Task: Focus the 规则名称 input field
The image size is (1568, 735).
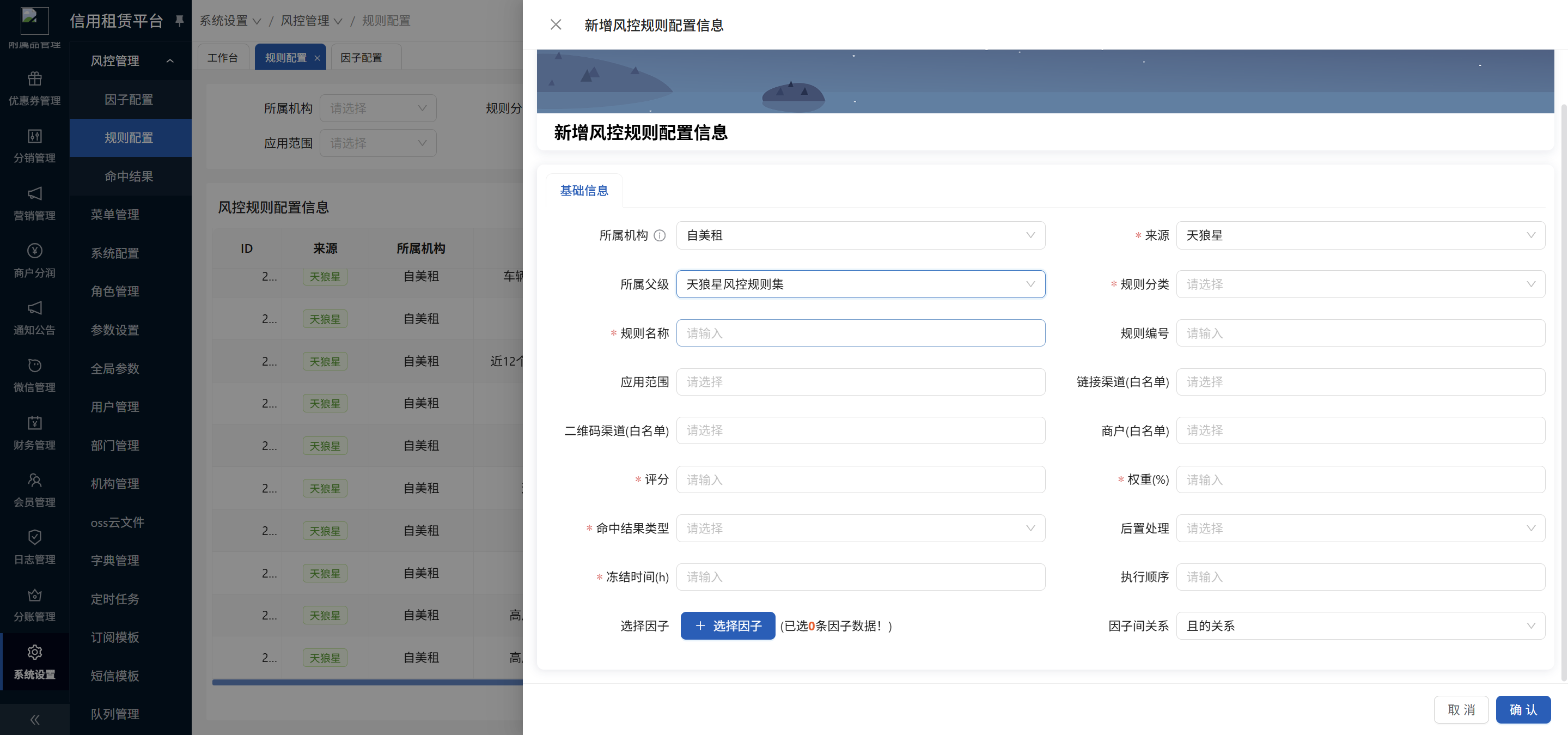Action: [x=861, y=333]
